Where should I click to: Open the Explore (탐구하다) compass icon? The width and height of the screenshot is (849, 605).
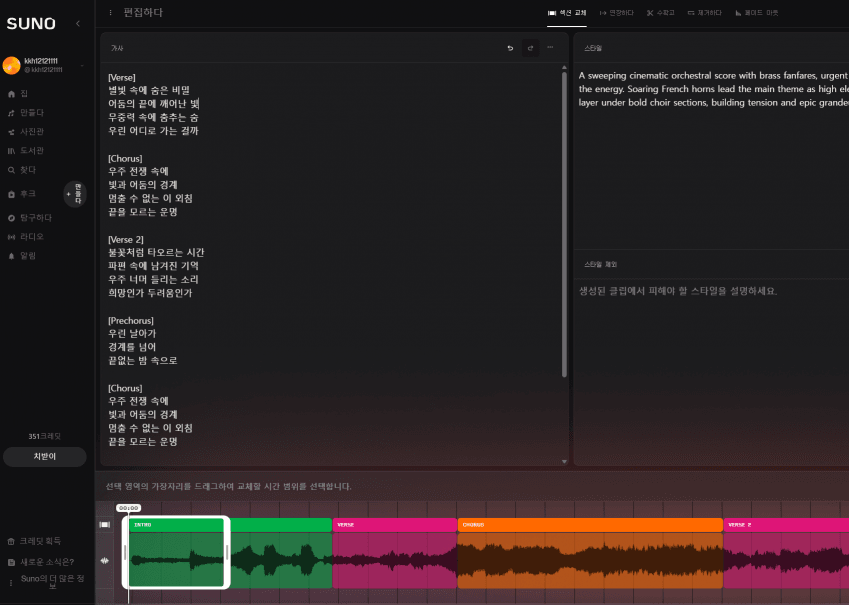(x=11, y=218)
